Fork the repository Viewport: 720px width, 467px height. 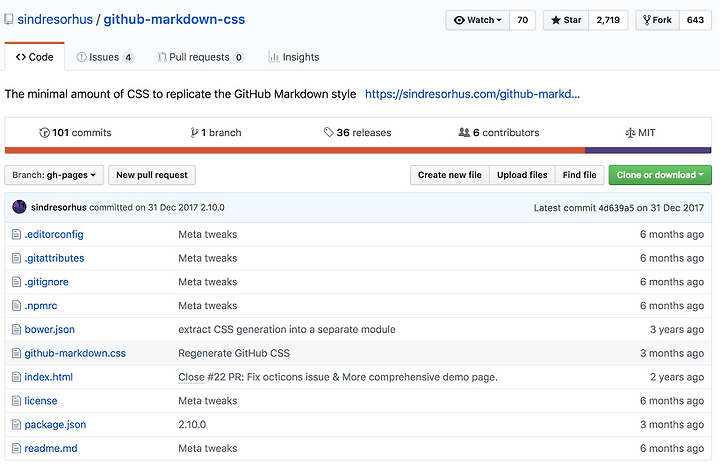[658, 20]
